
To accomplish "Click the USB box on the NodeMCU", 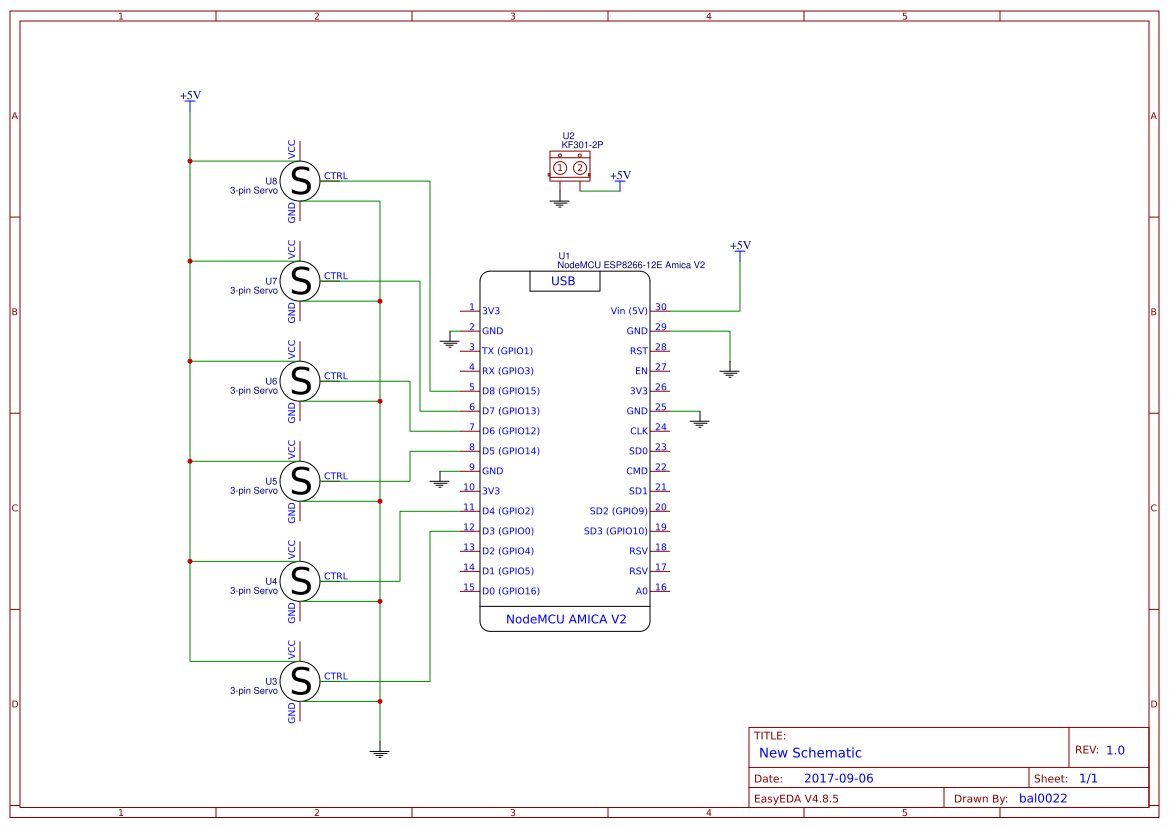I will coord(564,281).
